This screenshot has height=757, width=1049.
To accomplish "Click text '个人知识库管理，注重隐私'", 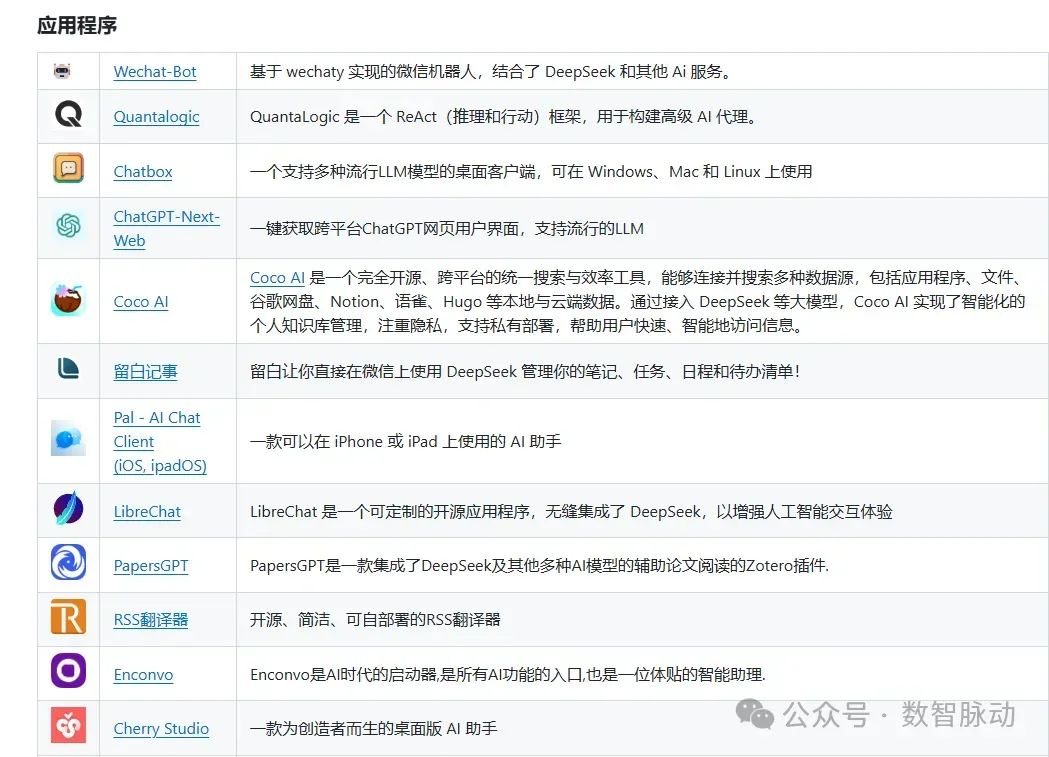I will click(346, 326).
